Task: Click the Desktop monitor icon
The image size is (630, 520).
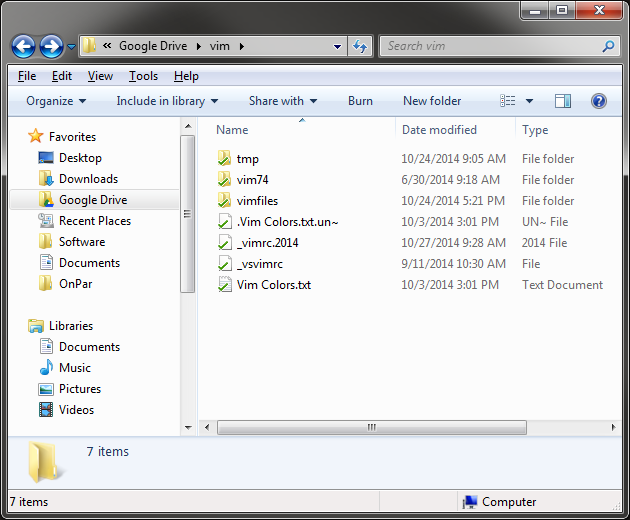Action: coord(46,158)
